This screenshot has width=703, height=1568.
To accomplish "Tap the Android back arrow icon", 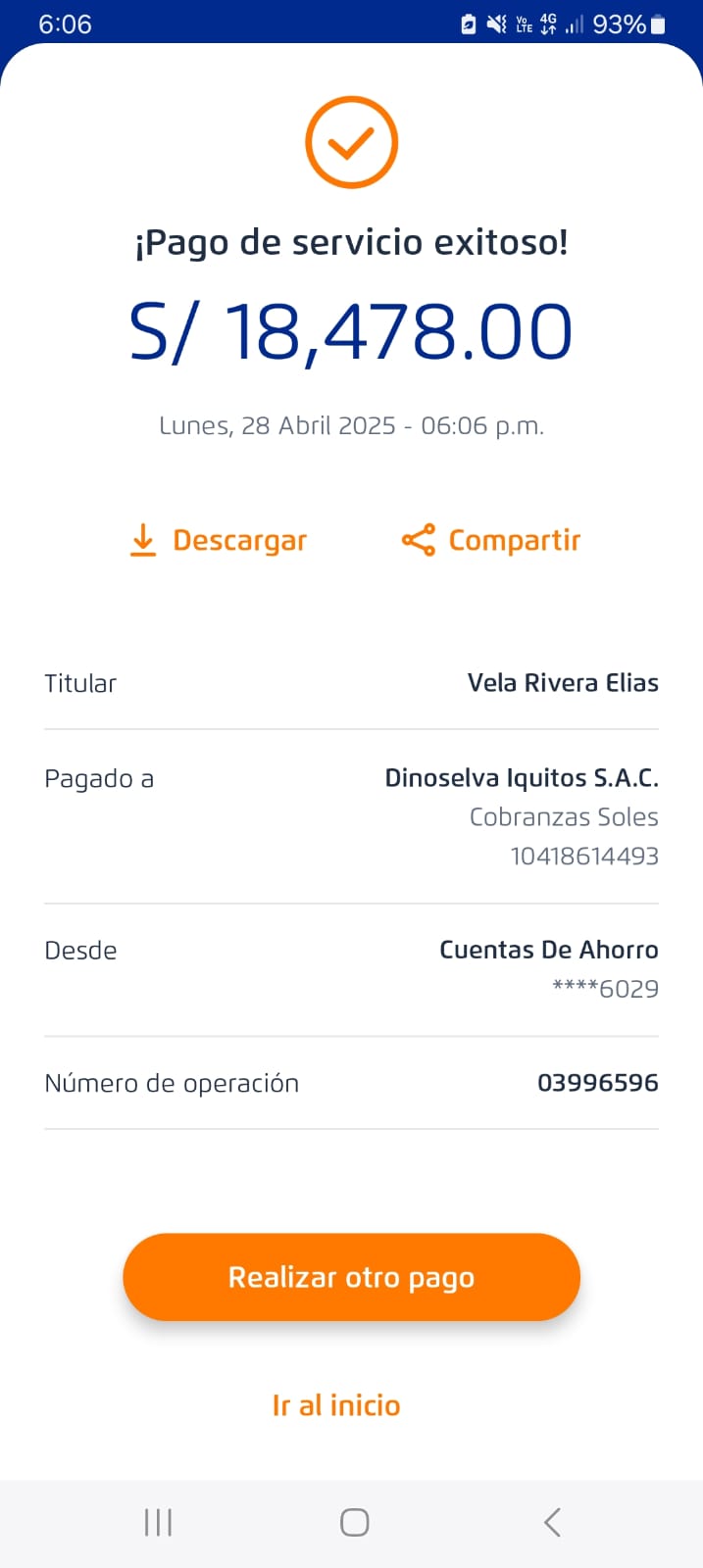I will [552, 1522].
